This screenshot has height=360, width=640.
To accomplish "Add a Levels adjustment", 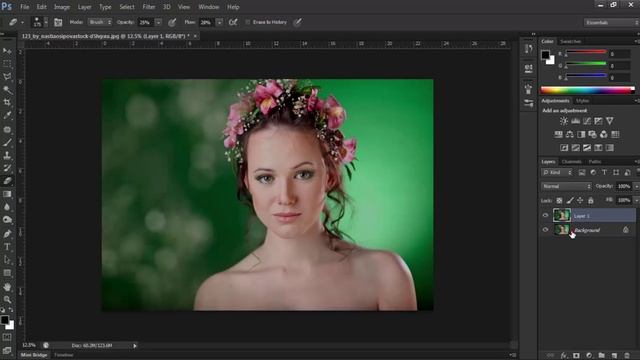I will 576,121.
